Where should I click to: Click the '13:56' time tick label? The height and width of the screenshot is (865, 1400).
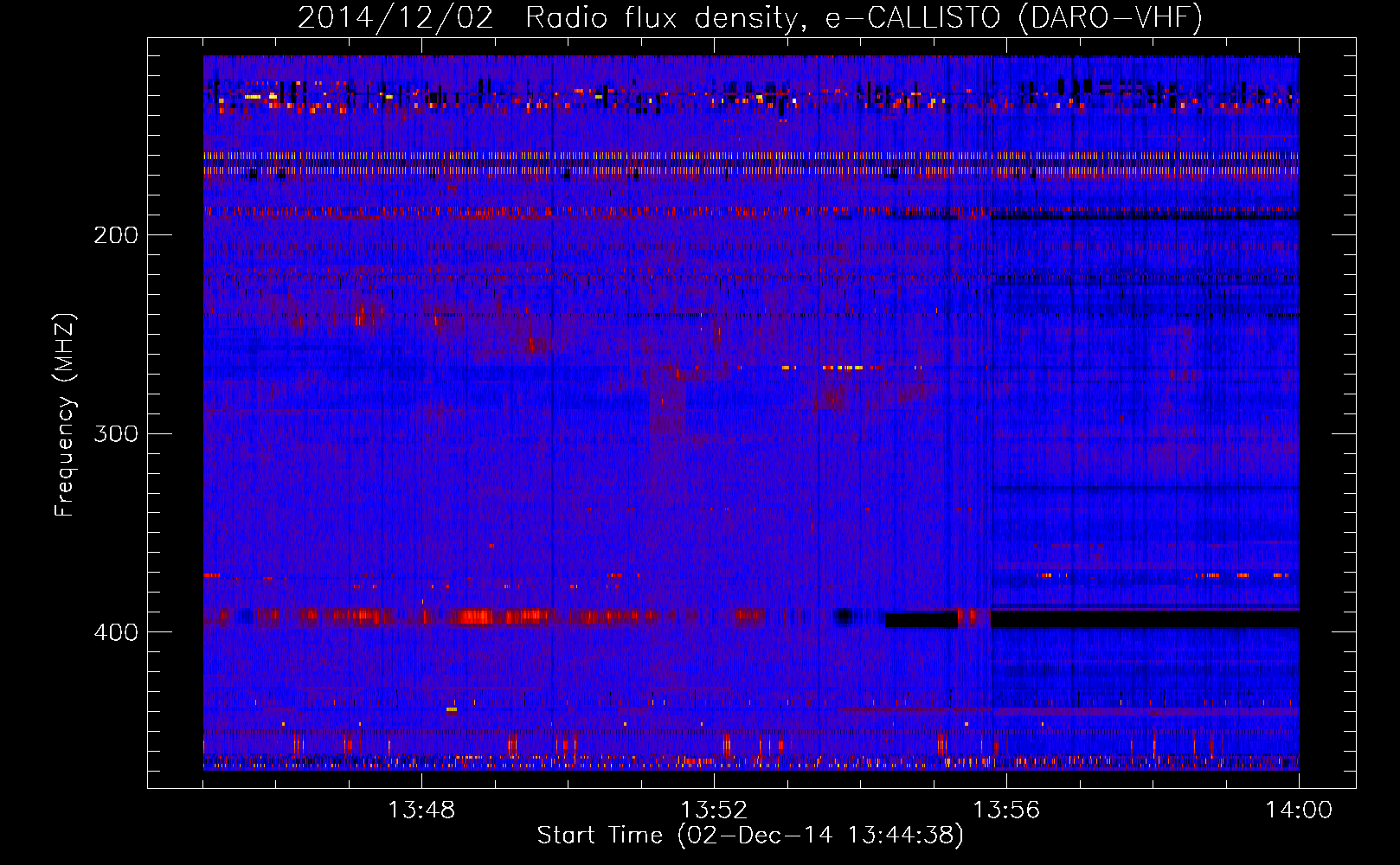pyautogui.click(x=1006, y=810)
